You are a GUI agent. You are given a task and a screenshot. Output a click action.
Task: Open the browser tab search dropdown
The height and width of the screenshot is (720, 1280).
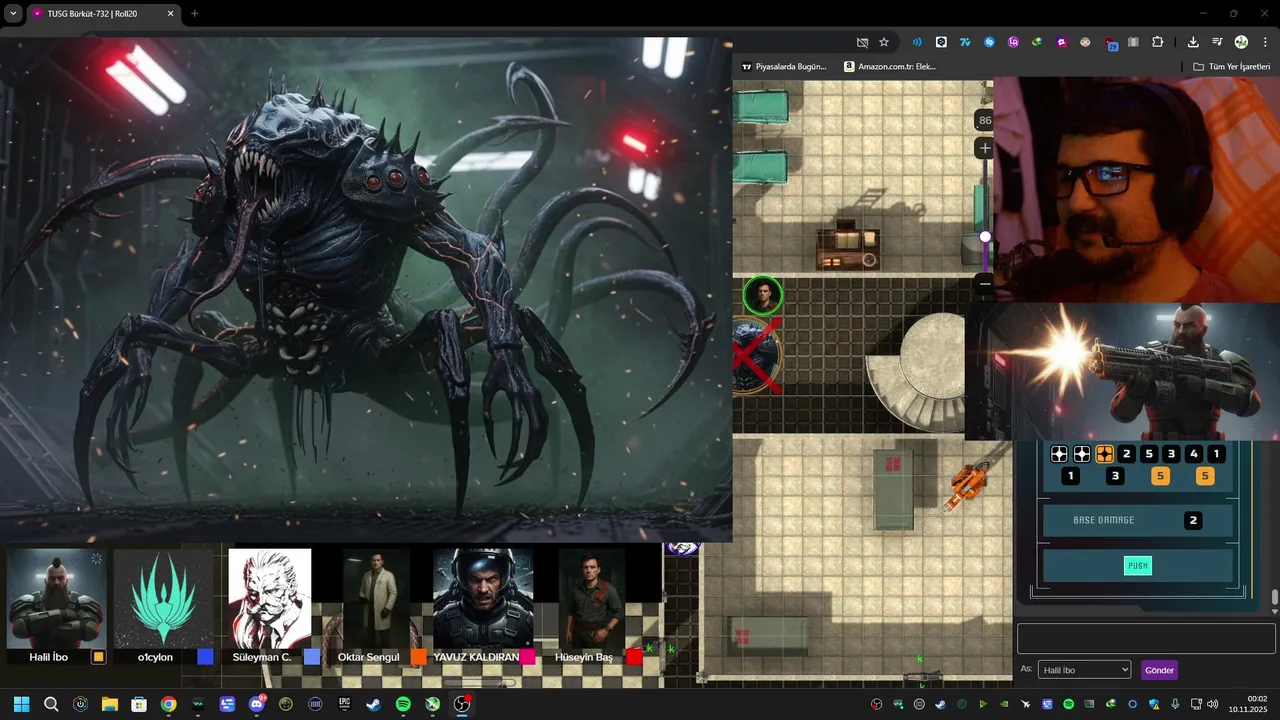(x=13, y=14)
